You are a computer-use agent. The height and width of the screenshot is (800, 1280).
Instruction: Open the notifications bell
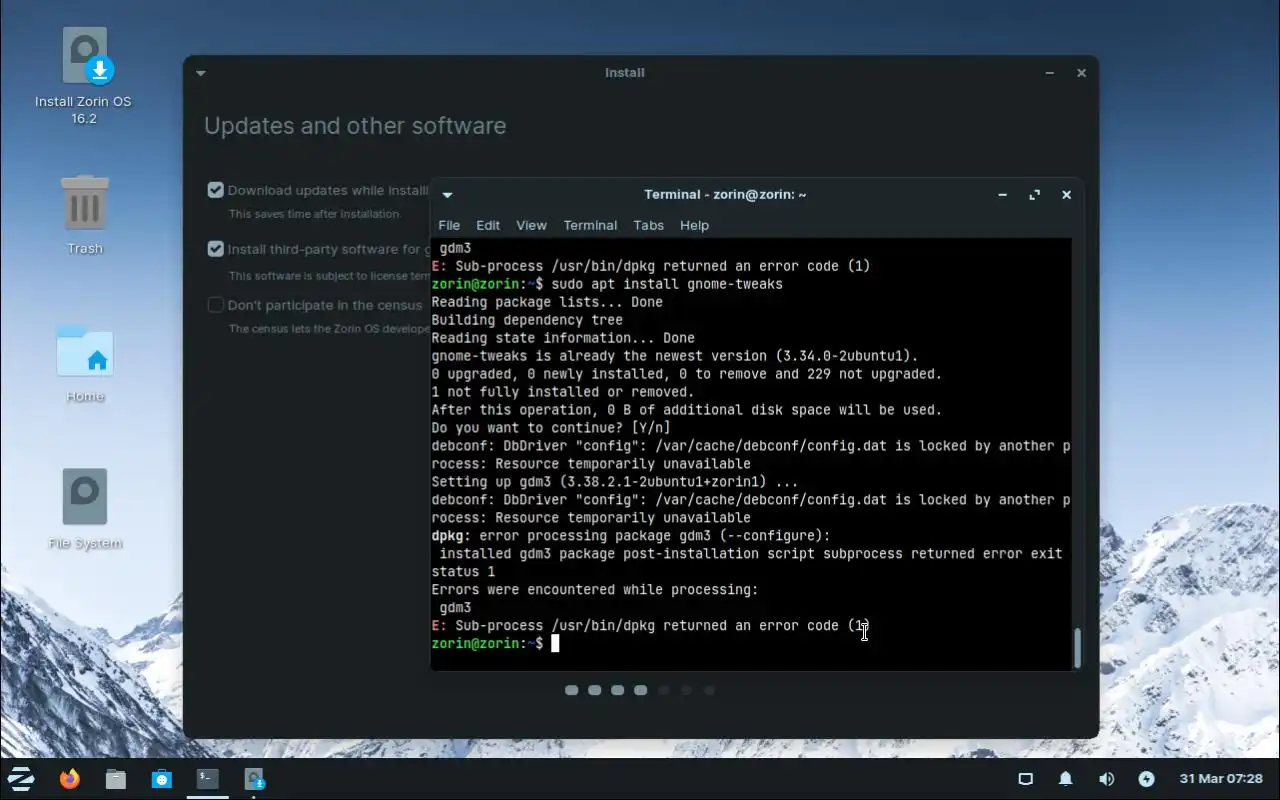point(1066,779)
